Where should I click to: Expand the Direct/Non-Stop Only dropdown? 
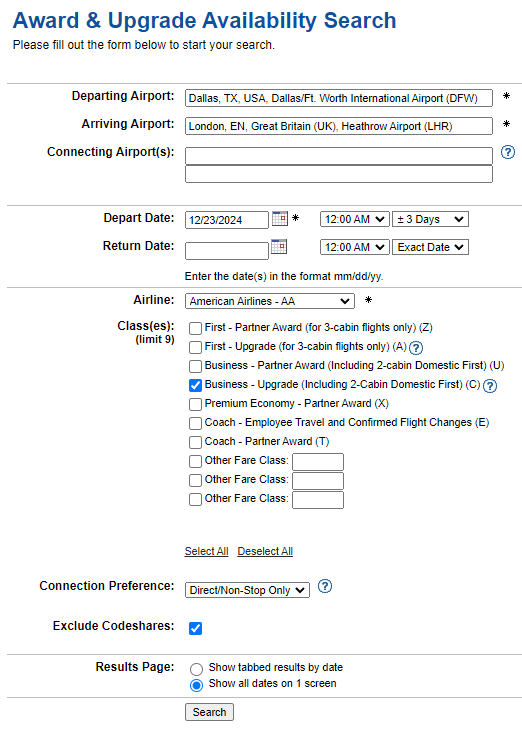coord(247,590)
